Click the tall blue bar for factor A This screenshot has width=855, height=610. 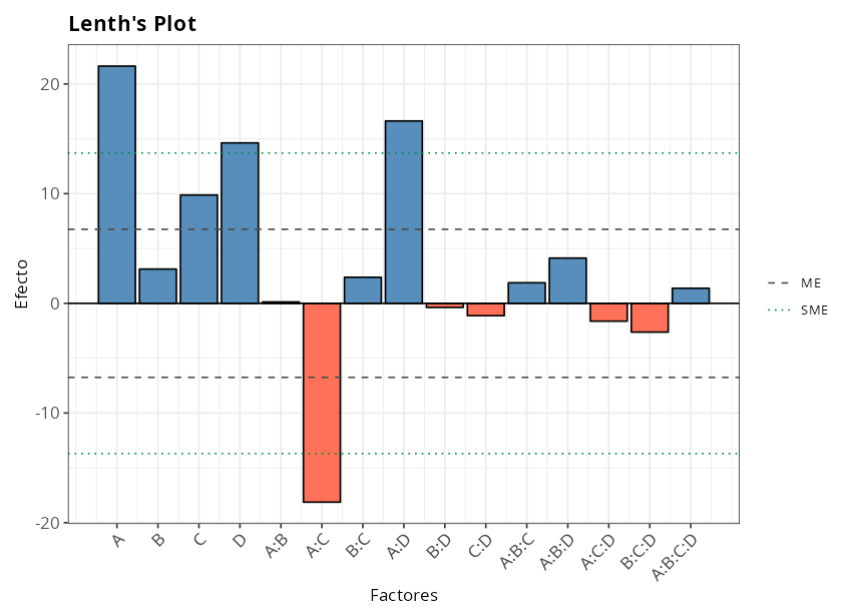(117, 185)
